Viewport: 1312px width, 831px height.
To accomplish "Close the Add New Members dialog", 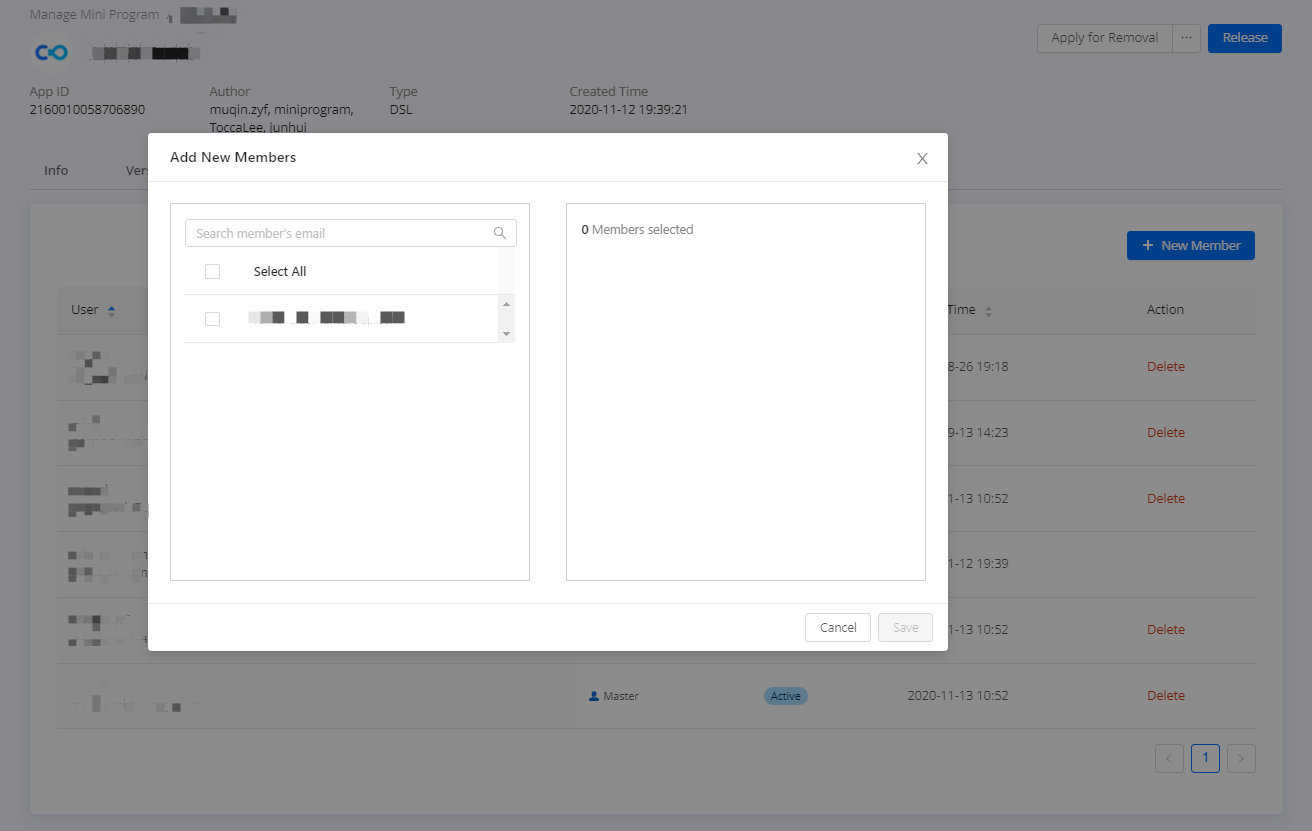I will [922, 158].
